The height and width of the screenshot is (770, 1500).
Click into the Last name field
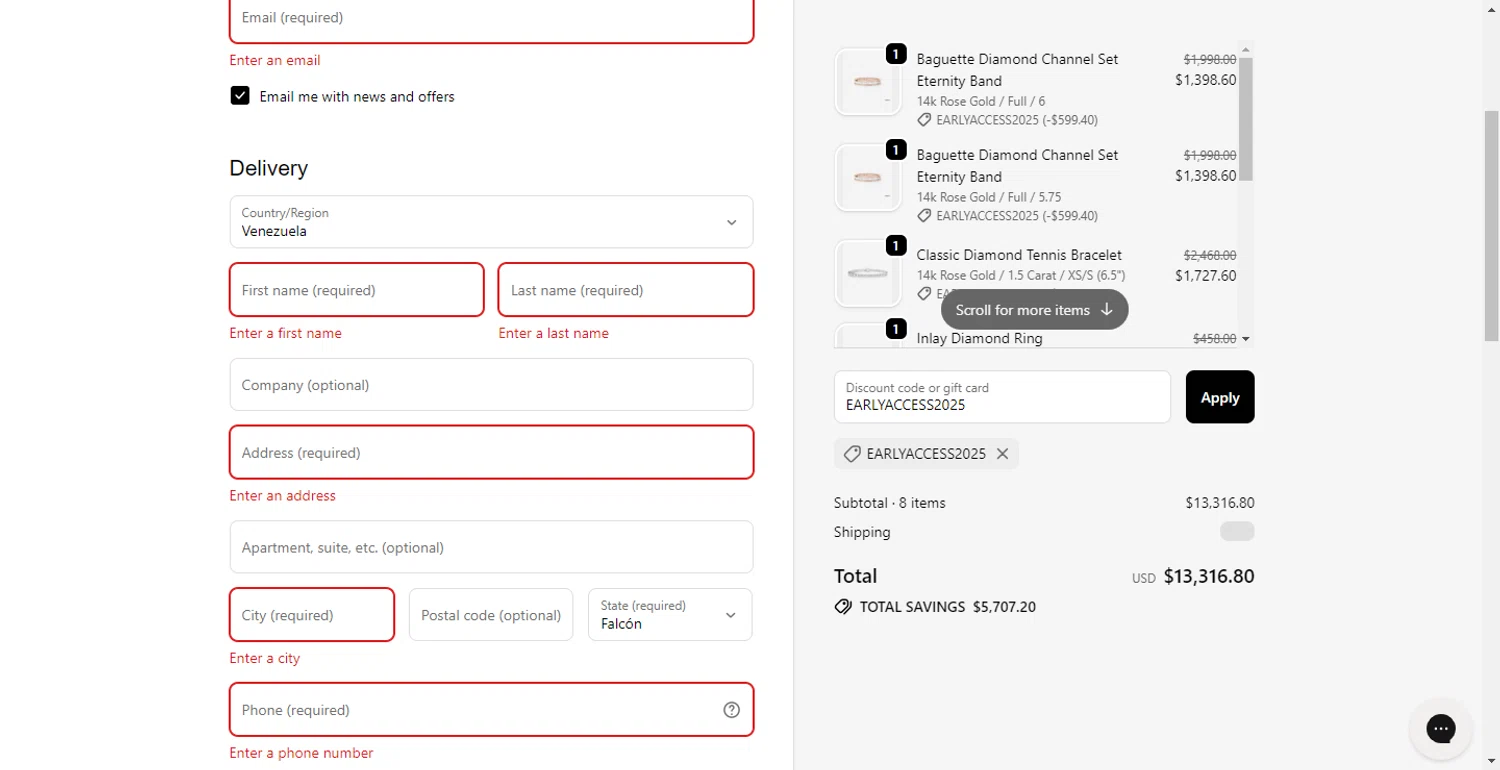coord(626,290)
